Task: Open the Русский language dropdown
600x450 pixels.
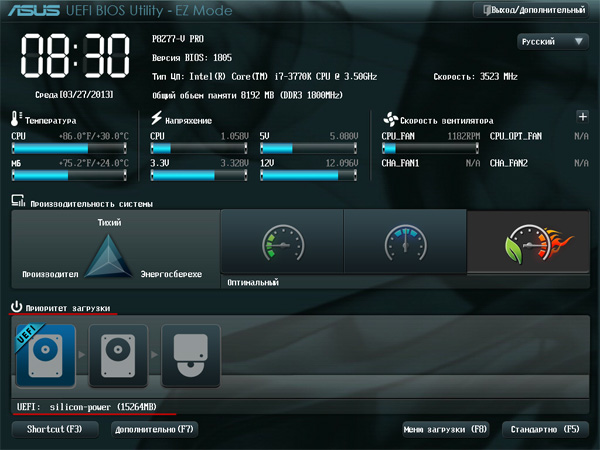Action: [x=552, y=42]
